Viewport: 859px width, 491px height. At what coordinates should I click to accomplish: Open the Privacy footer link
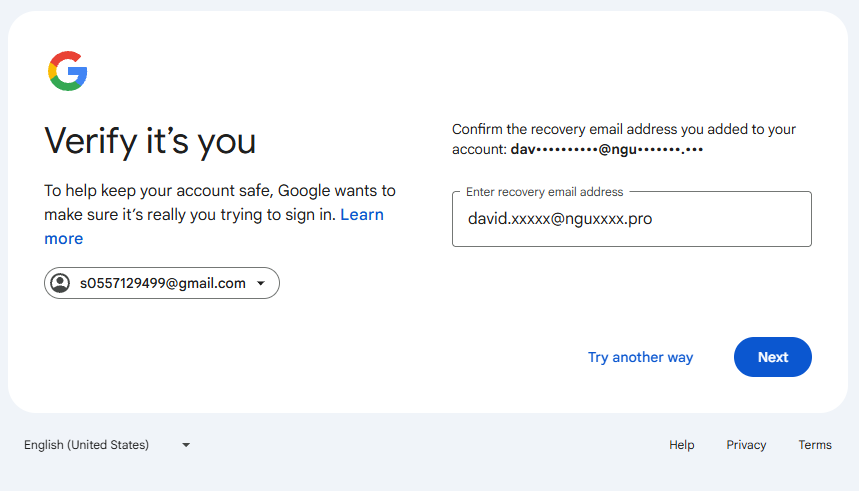746,445
